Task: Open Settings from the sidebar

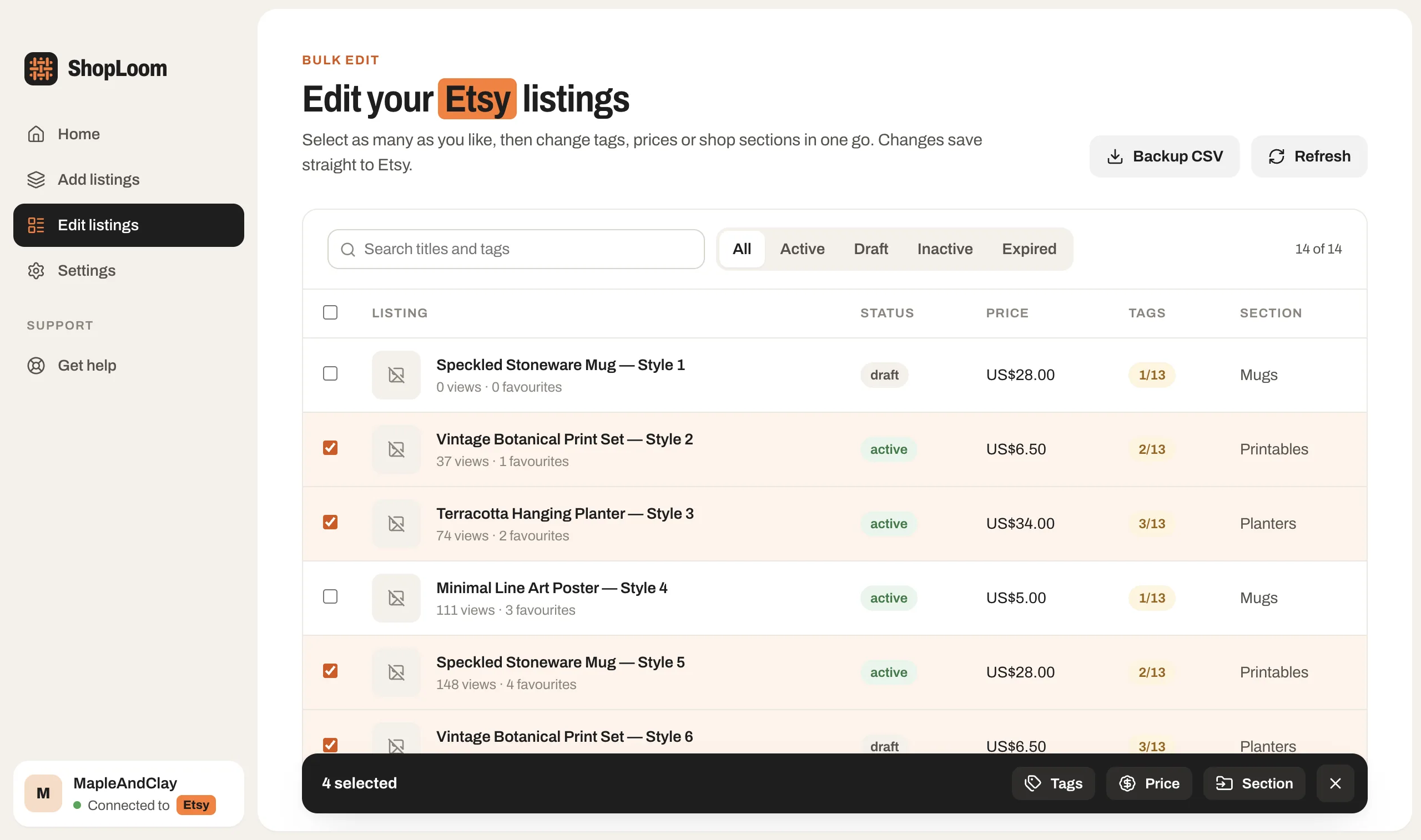Action: pos(129,271)
